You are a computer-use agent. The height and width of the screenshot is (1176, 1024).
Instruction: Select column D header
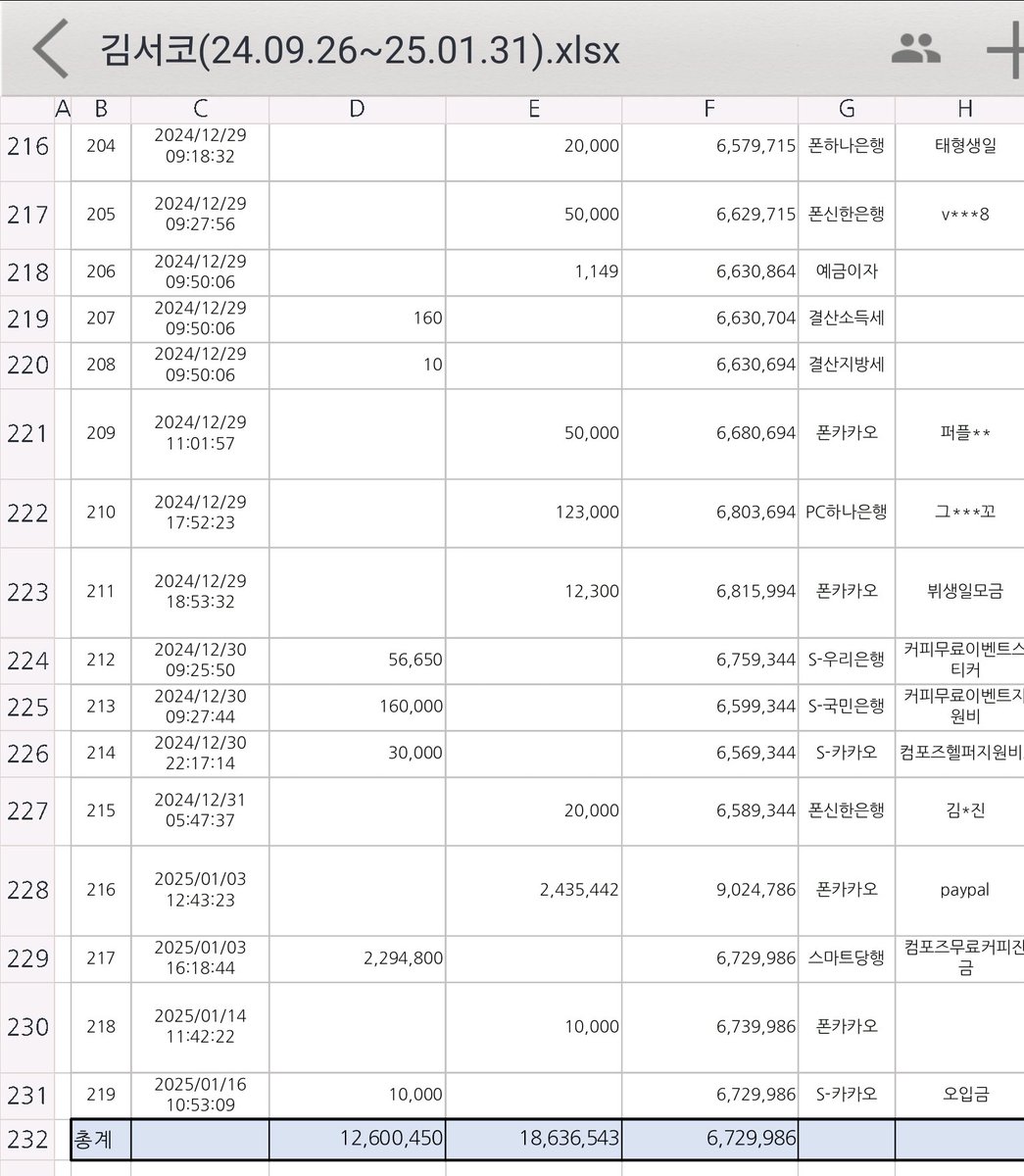tap(357, 109)
